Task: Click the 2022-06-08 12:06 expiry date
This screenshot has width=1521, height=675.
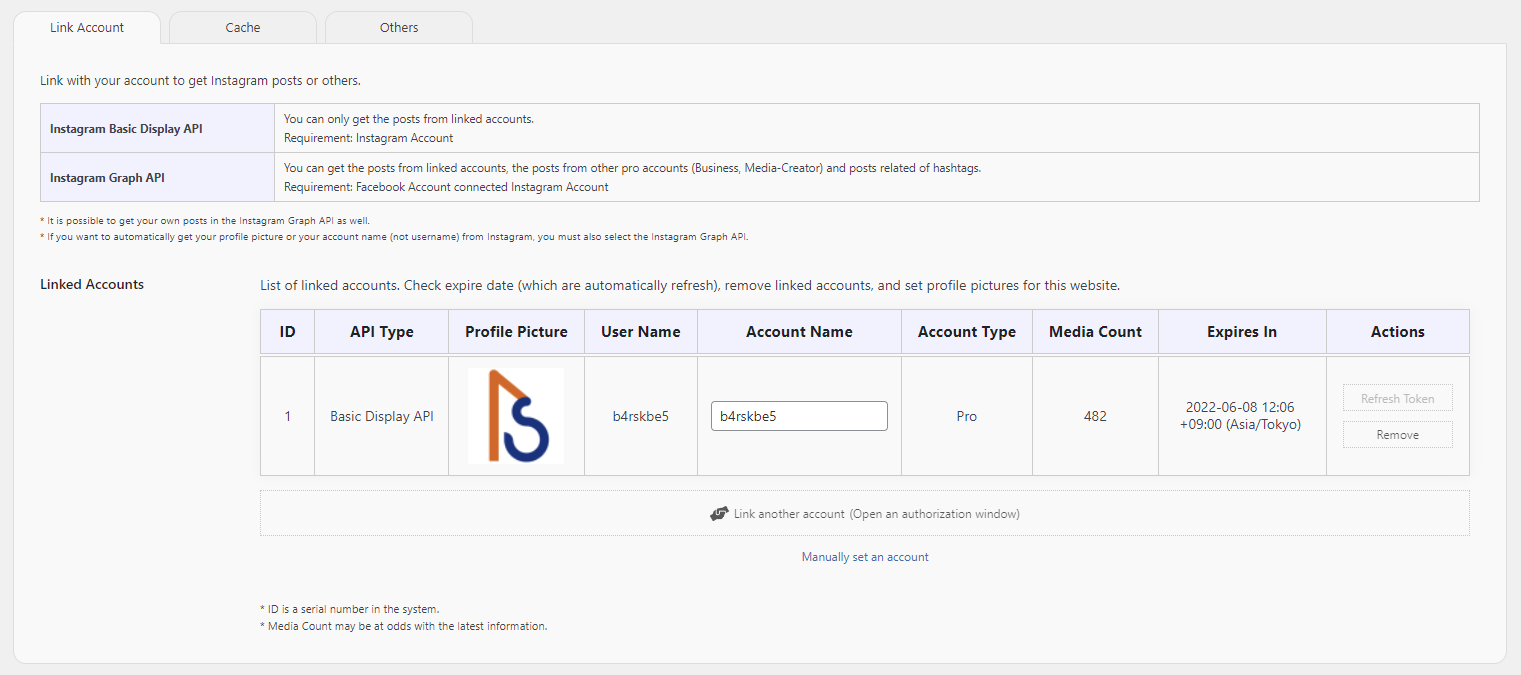Action: coord(1240,407)
